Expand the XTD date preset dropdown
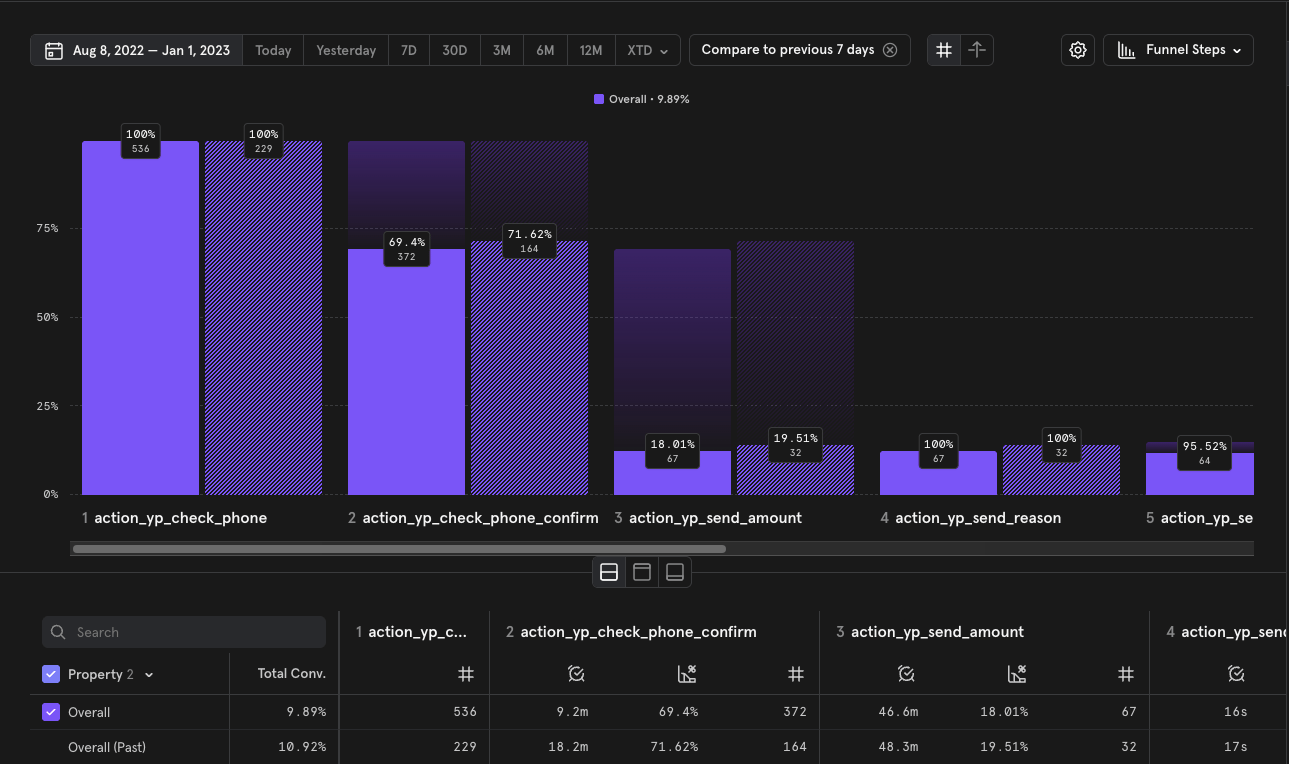Image resolution: width=1289 pixels, height=764 pixels. click(x=647, y=50)
